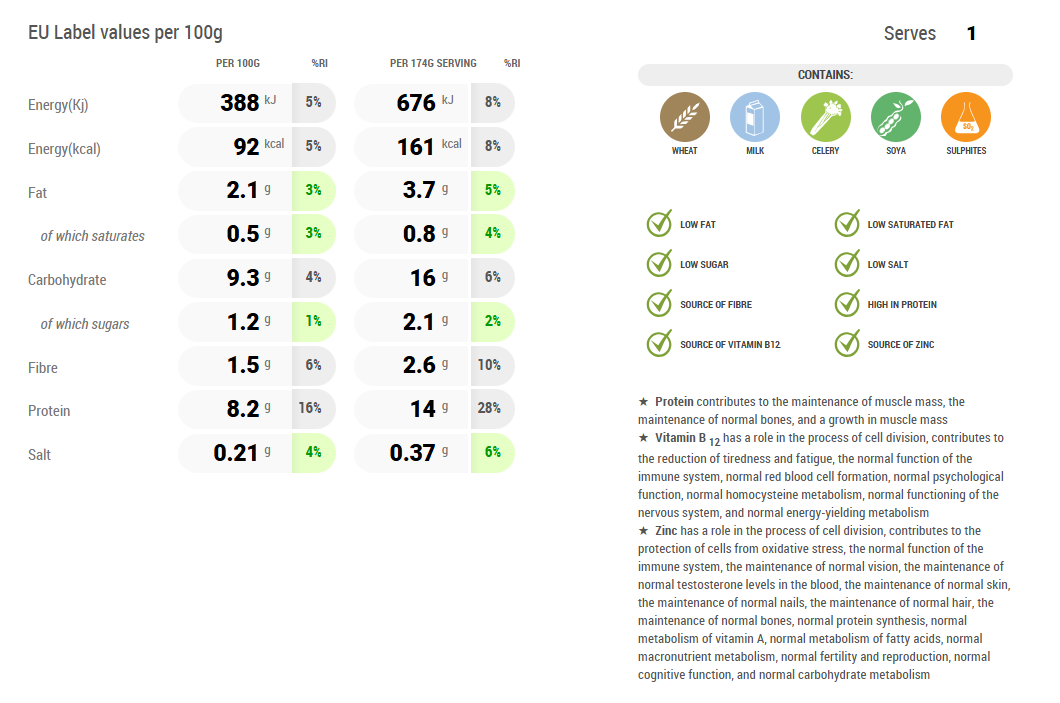Click the Source of Vitamin B12 checkmark
Viewport: 1060px width, 703px height.
[659, 344]
